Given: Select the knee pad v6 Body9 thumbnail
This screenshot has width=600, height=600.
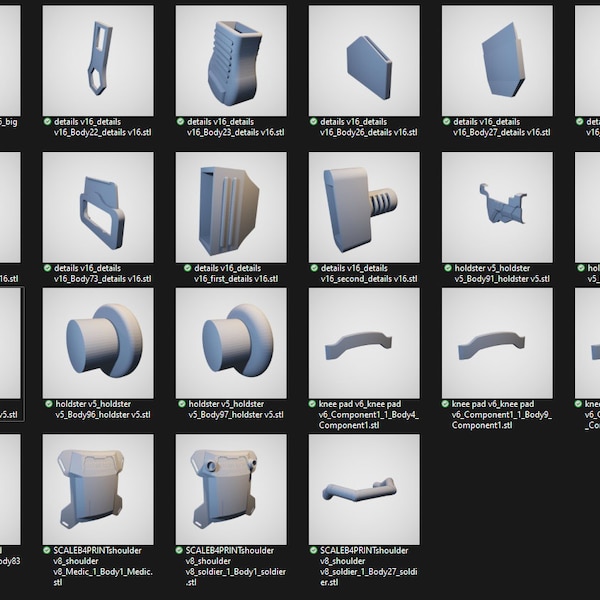Looking at the screenshot, I should pos(497,343).
